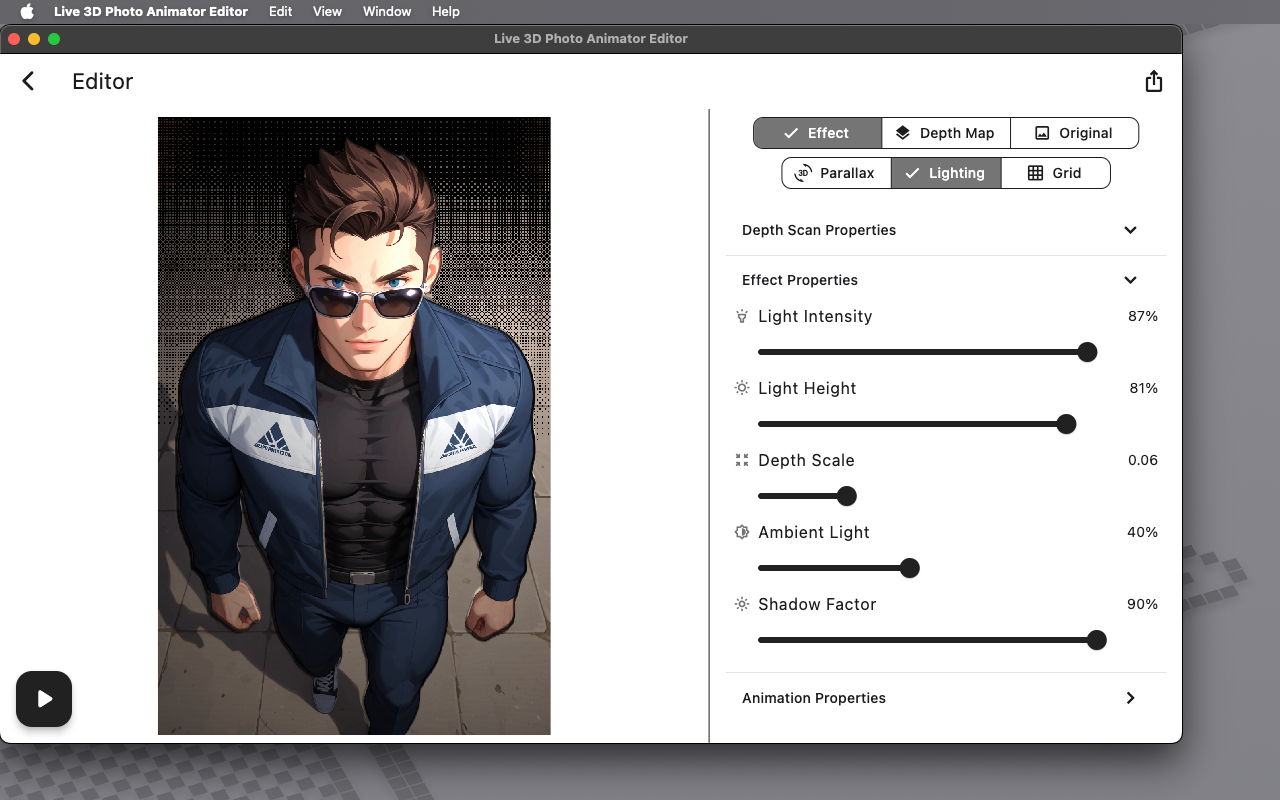
Task: Select the Effect view mode
Action: [817, 133]
